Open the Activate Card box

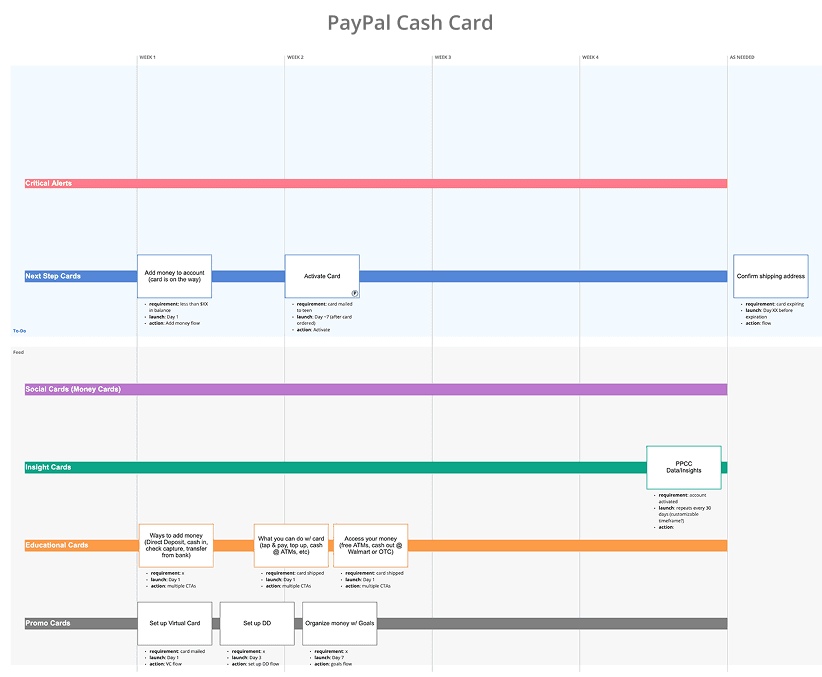[x=322, y=276]
